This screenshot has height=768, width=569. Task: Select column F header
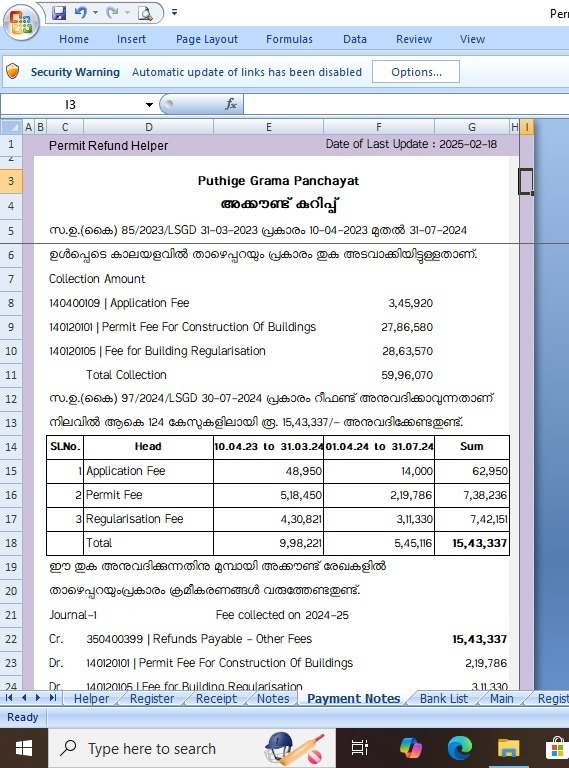pyautogui.click(x=379, y=127)
